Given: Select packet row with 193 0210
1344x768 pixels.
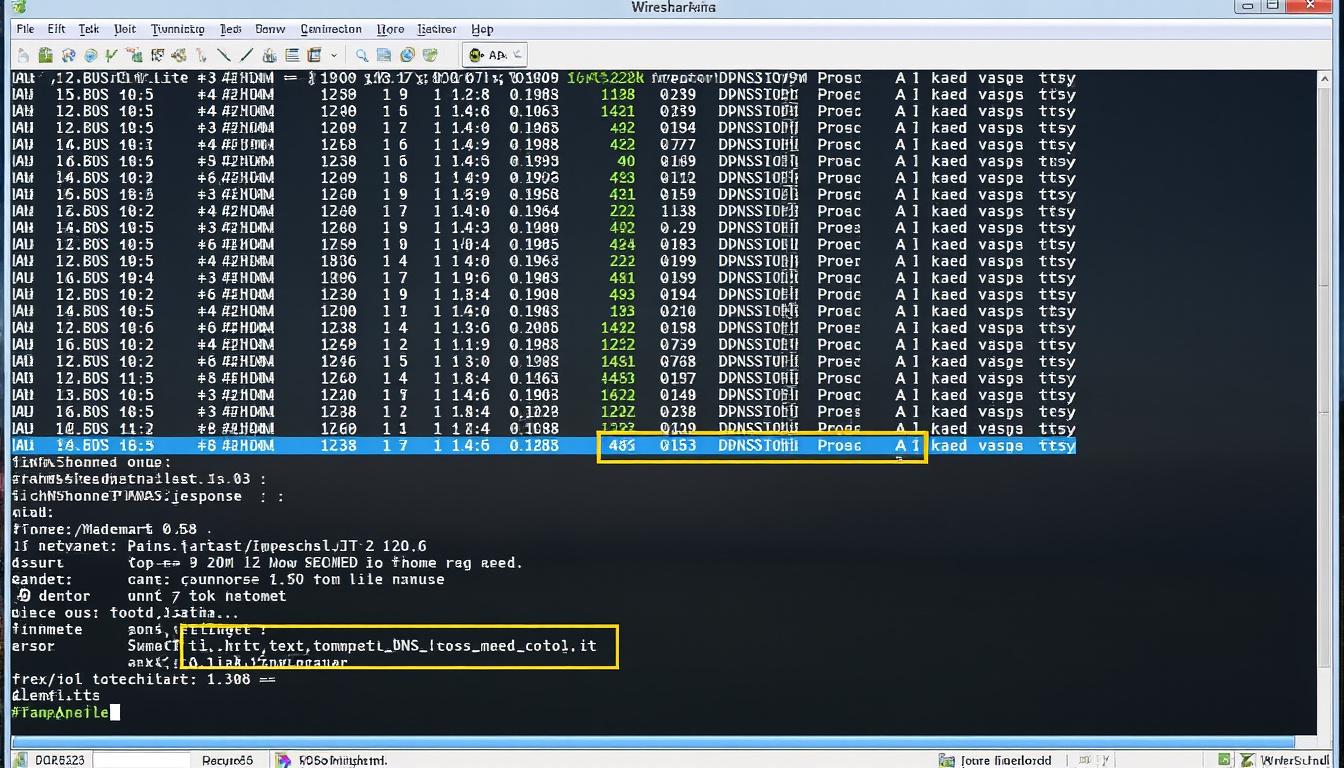Looking at the screenshot, I should (543, 311).
